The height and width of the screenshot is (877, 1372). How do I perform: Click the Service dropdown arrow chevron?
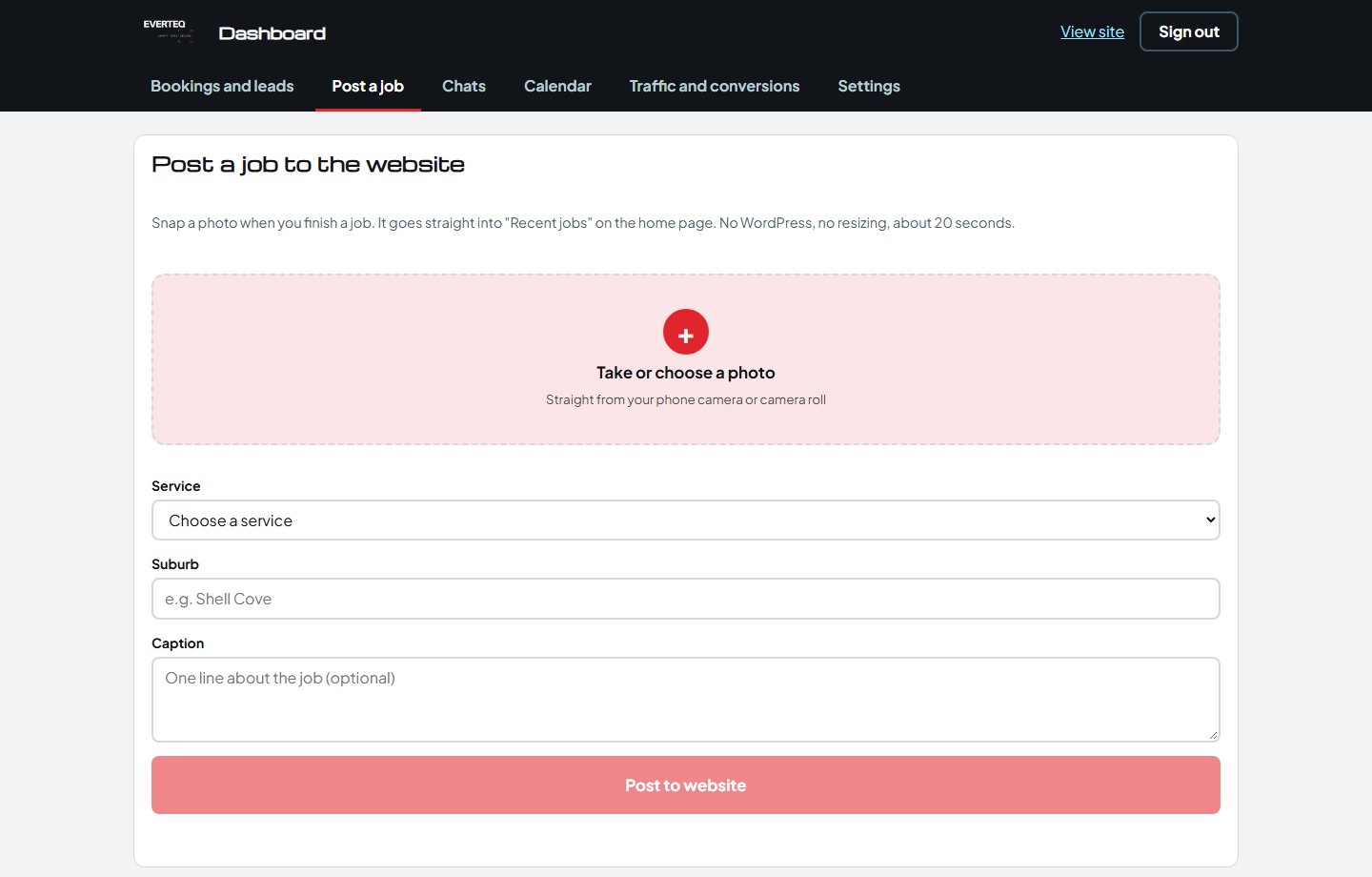point(1210,520)
